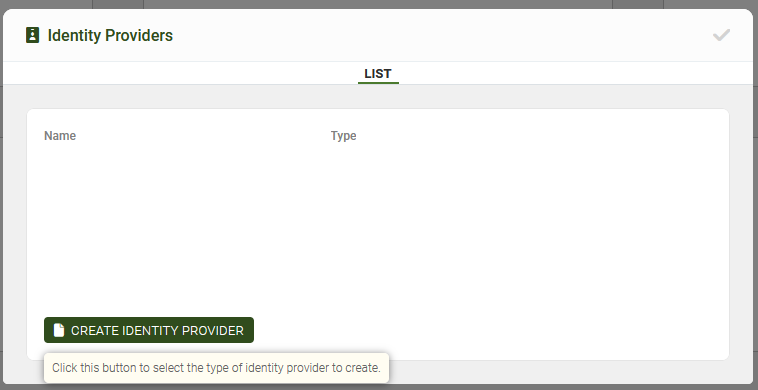Click the tooltip about selecting provider type

(217, 368)
